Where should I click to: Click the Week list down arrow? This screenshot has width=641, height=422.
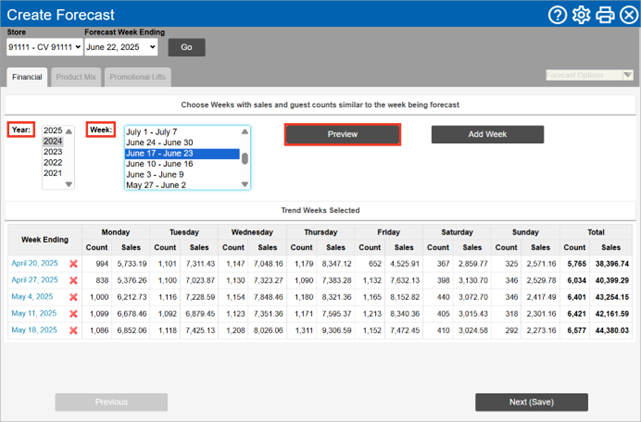[x=245, y=184]
